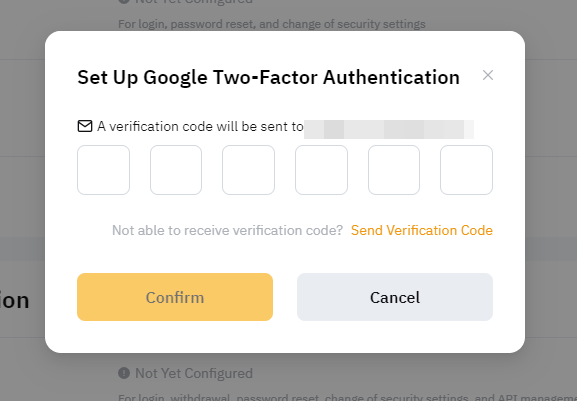Click background text 'For login, password reset' at top
The width and height of the screenshot is (577, 401).
click(272, 24)
